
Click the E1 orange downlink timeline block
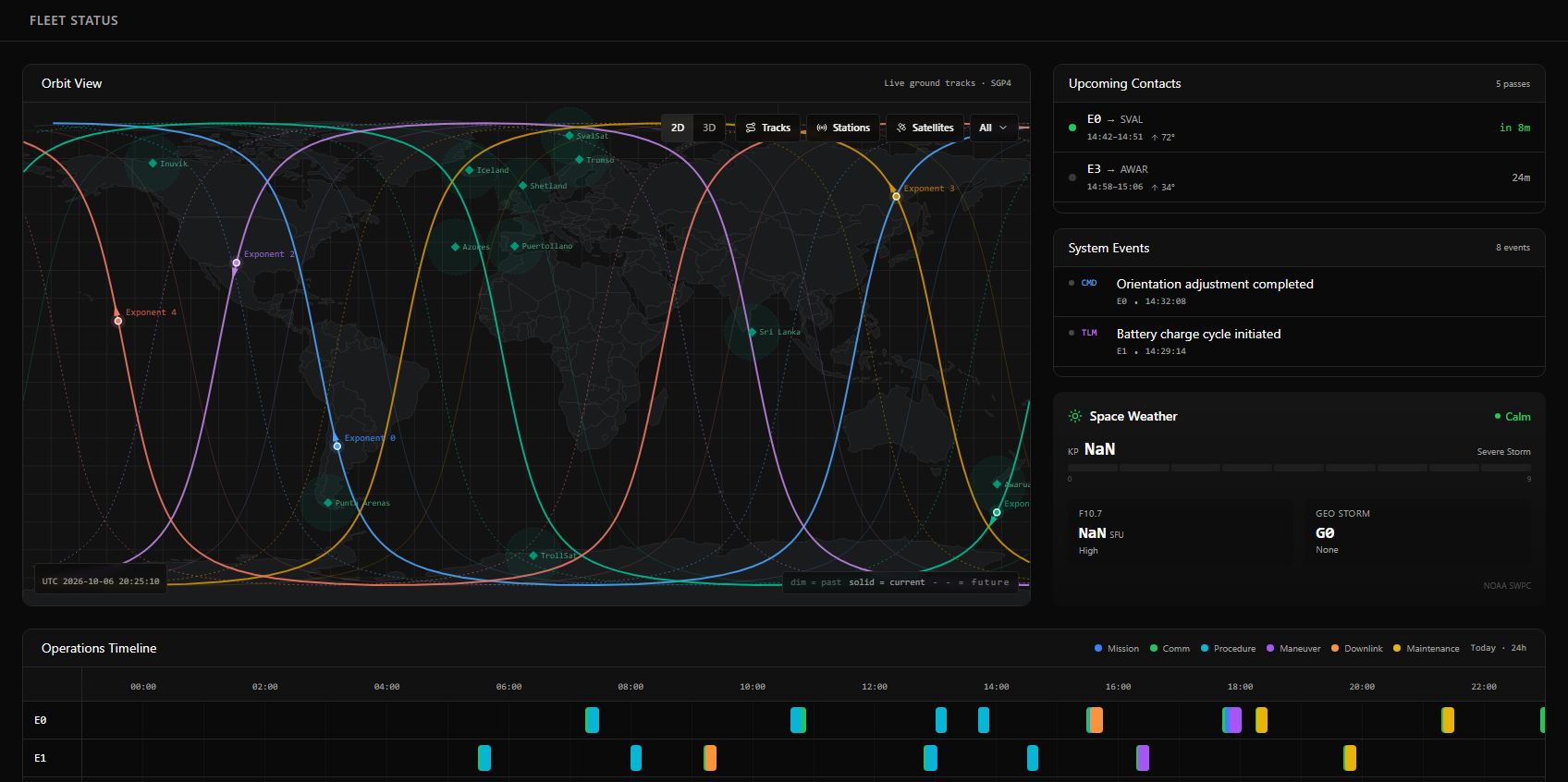710,758
